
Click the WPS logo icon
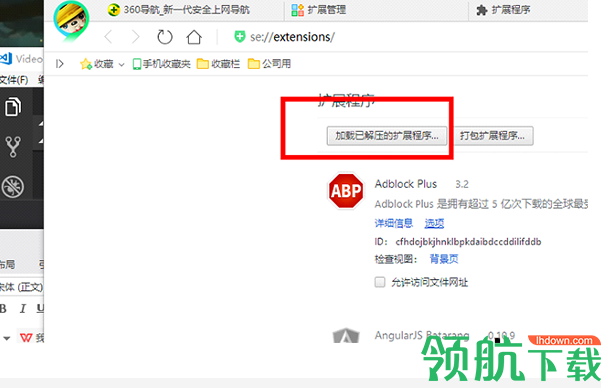tap(26, 337)
